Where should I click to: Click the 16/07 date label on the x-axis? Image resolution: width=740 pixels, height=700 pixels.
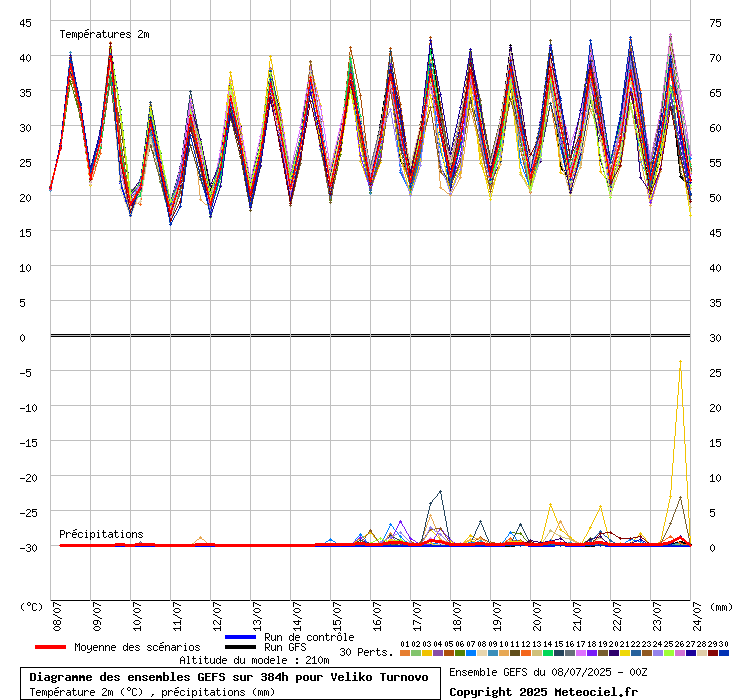[x=377, y=616]
